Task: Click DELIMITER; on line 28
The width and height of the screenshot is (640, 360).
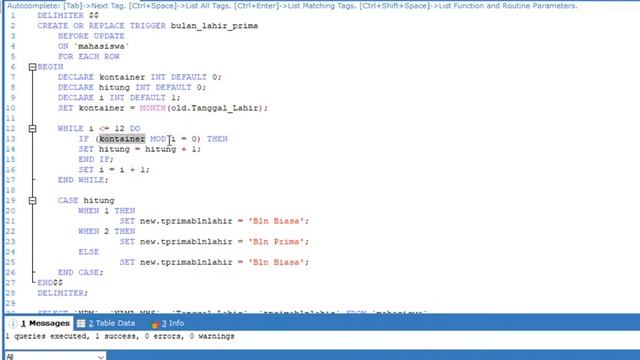Action: [x=63, y=293]
